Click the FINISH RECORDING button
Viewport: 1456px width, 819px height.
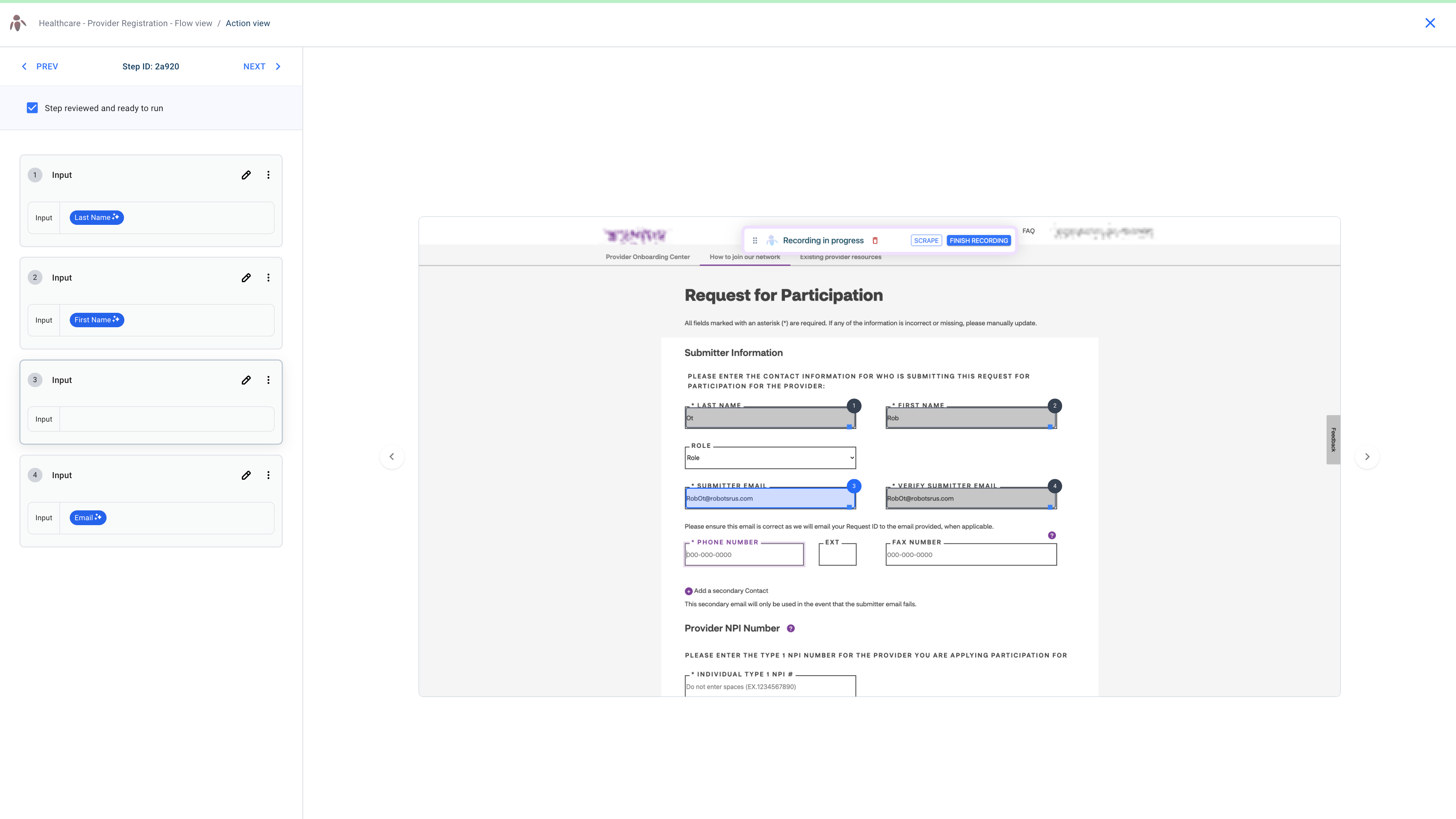[x=978, y=240]
